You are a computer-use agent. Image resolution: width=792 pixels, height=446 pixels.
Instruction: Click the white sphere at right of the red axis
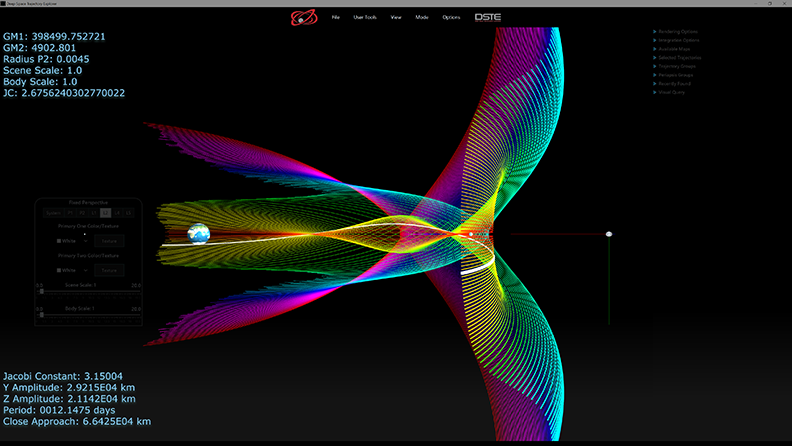coord(609,234)
